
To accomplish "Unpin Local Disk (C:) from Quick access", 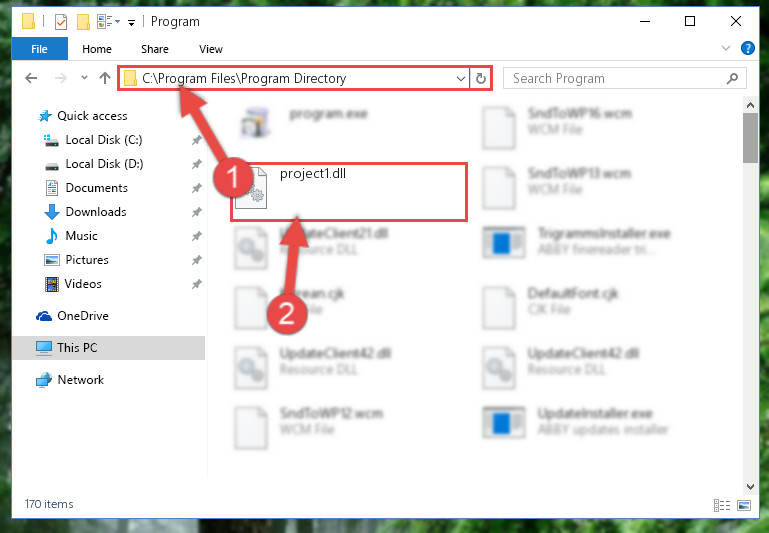I will tap(197, 140).
